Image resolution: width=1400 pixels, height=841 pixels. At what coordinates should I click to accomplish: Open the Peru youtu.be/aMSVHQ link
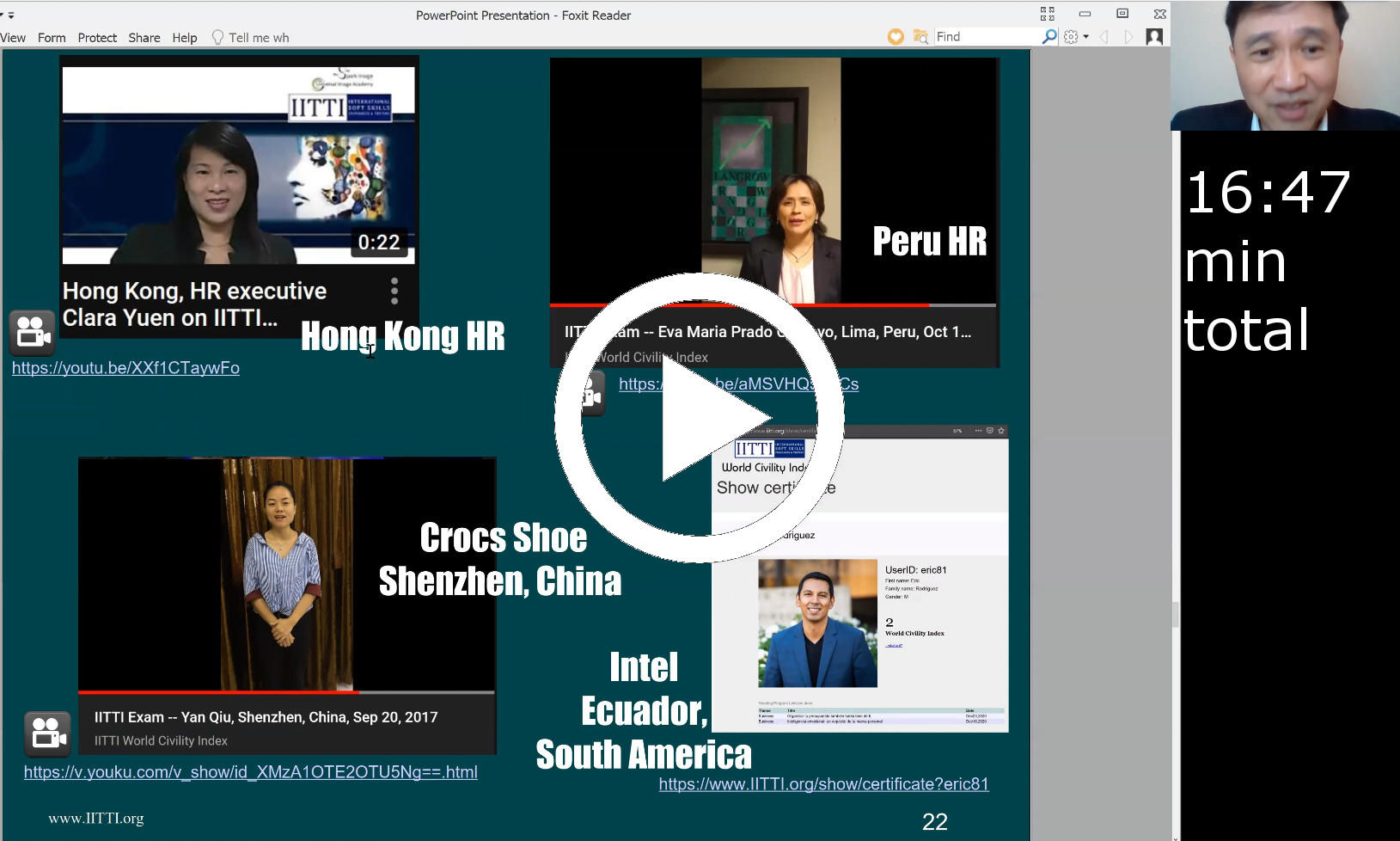tap(738, 384)
